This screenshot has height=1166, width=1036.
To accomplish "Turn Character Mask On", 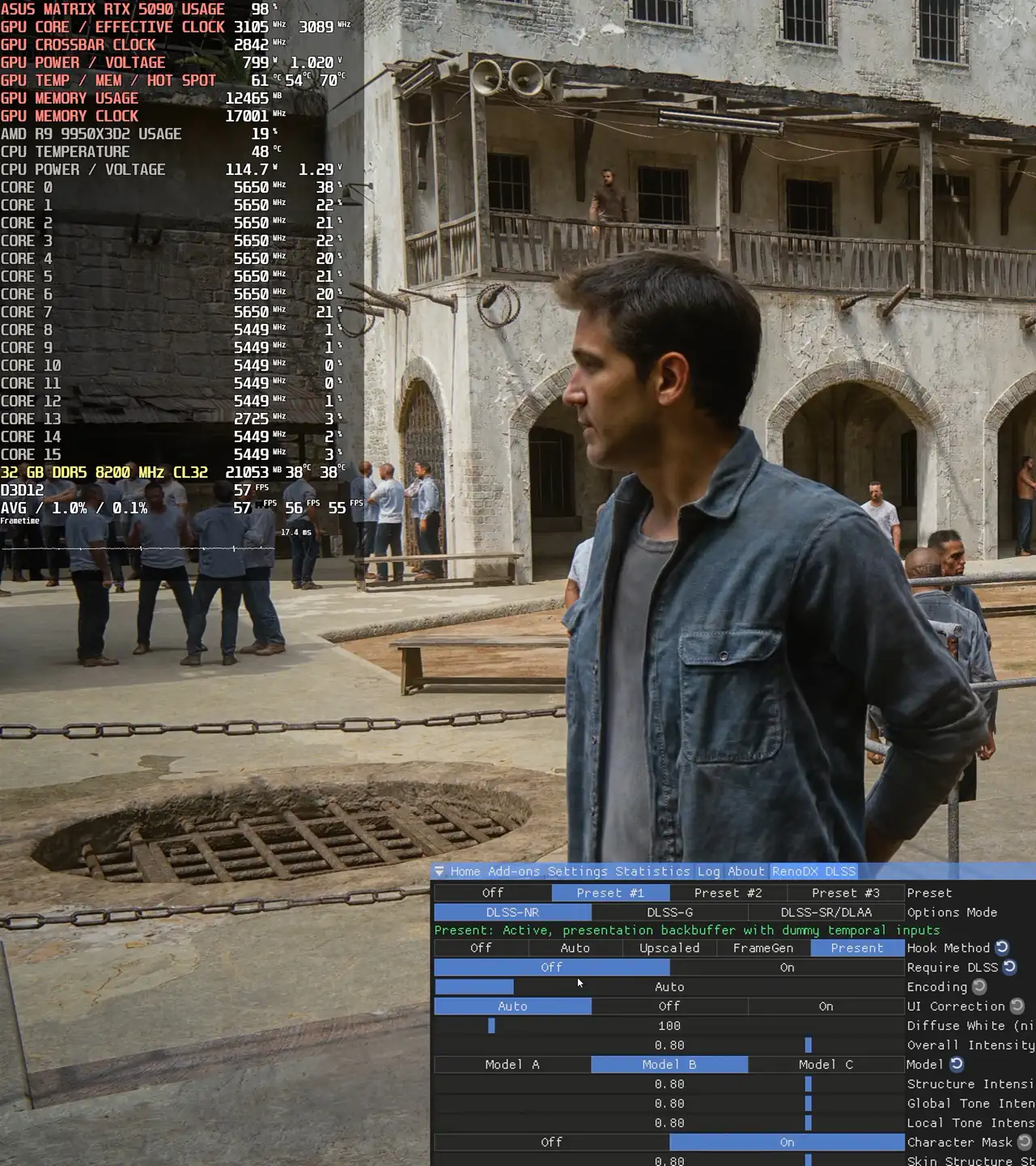I will coord(787,1142).
